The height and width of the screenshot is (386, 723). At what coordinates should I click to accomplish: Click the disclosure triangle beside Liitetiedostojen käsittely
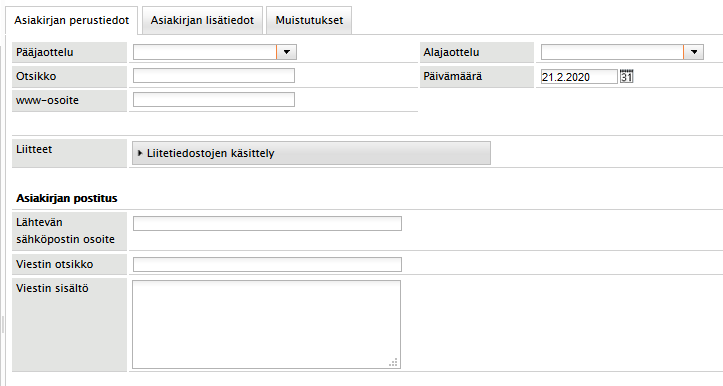point(140,153)
